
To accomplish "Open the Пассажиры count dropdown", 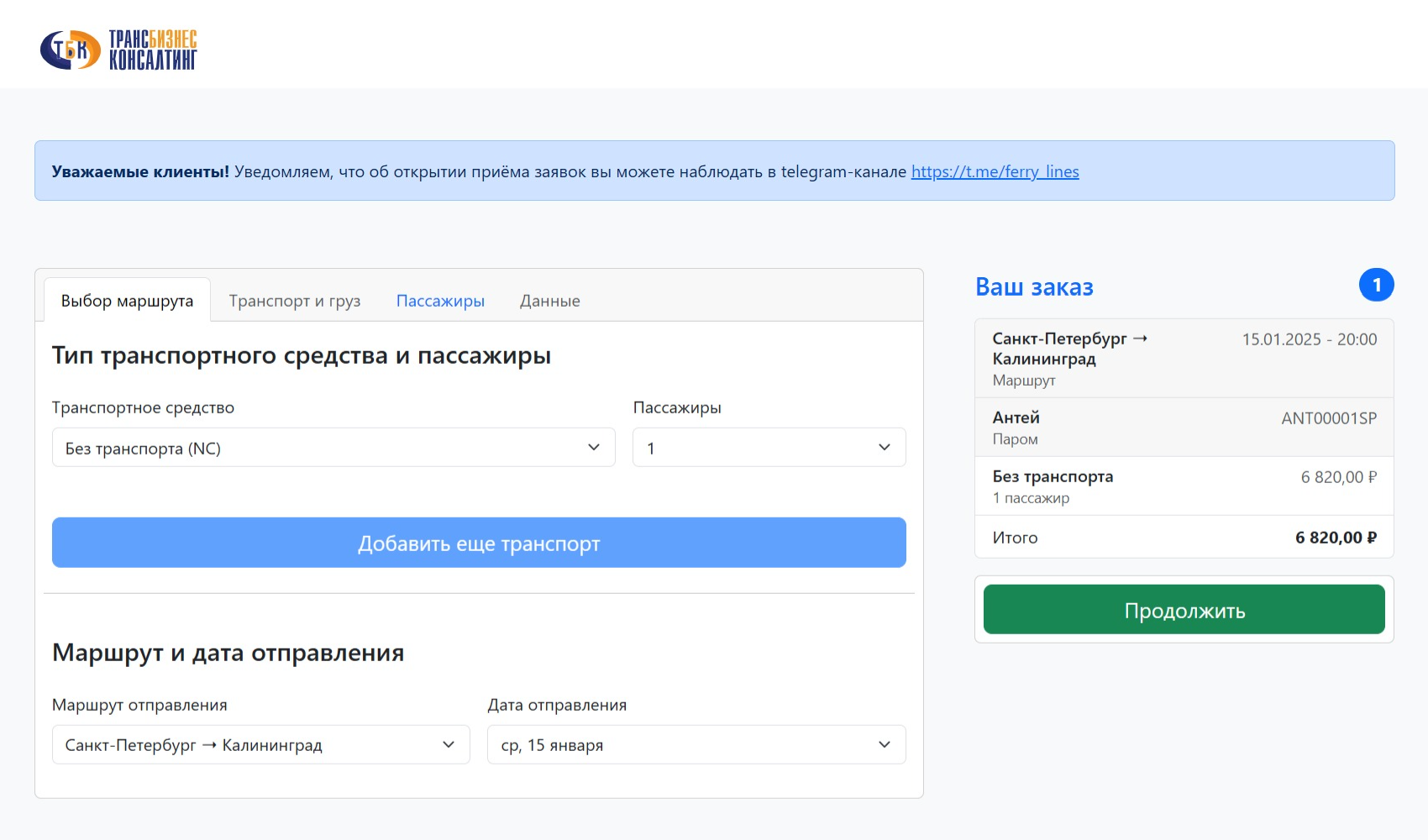I will 769,448.
